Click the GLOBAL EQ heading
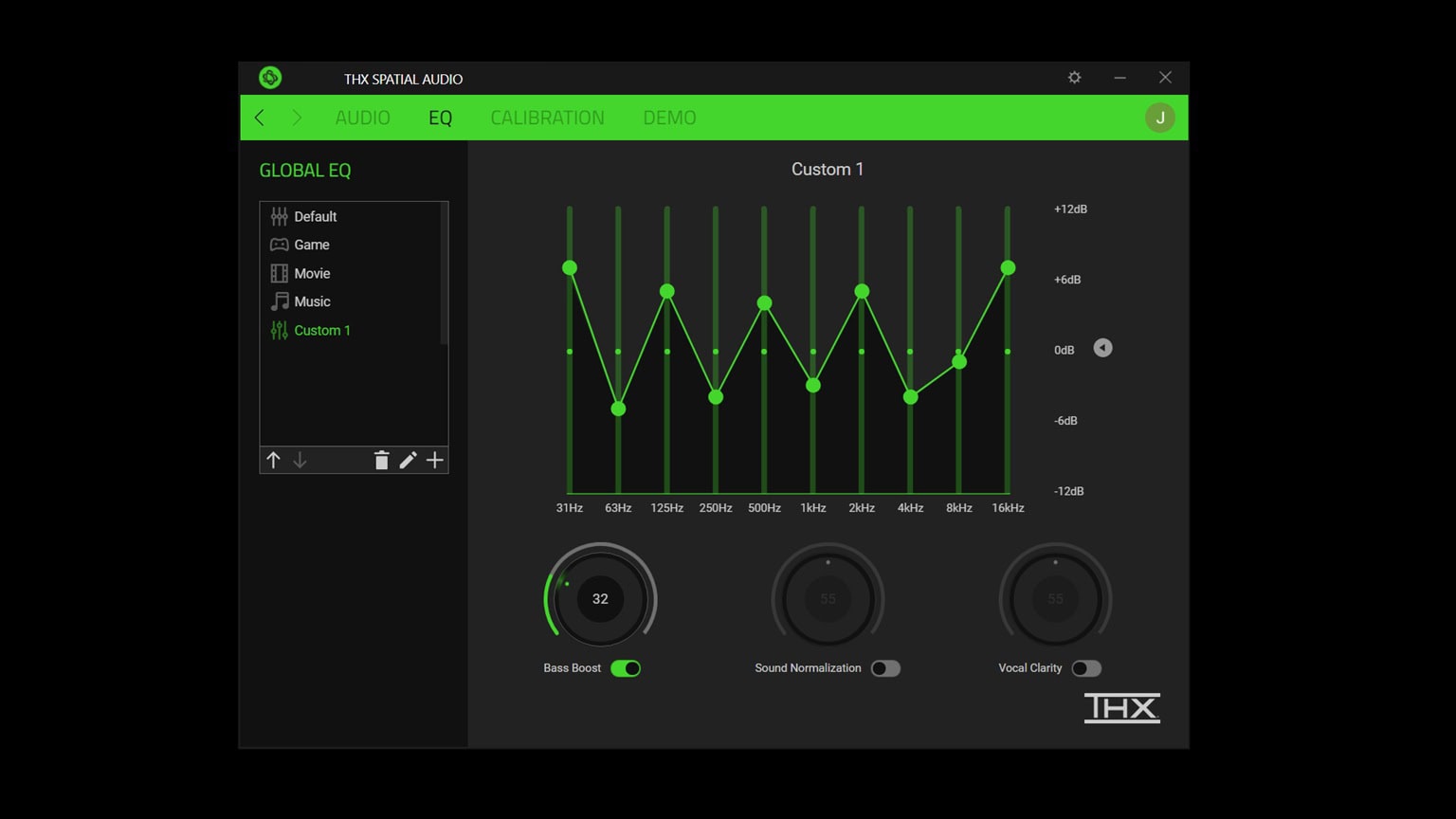 305,171
